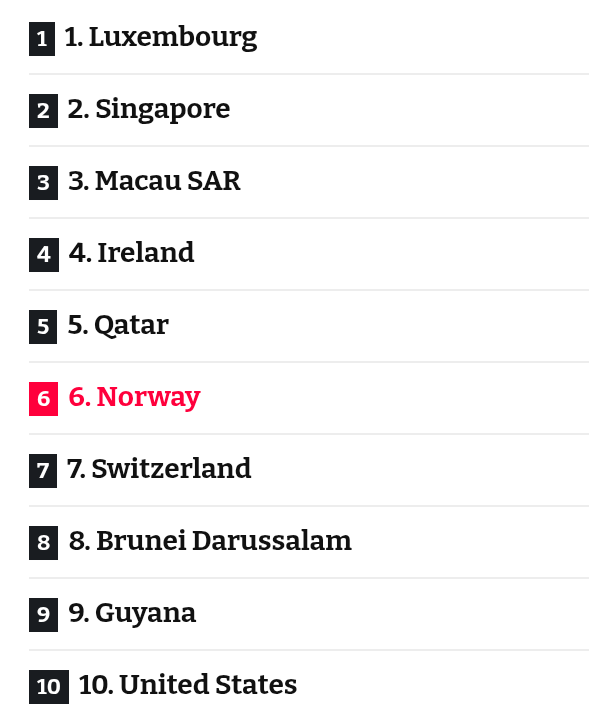Viewport: 611px width, 728px height.
Task: Click the number 9 rank badge
Action: point(43,615)
